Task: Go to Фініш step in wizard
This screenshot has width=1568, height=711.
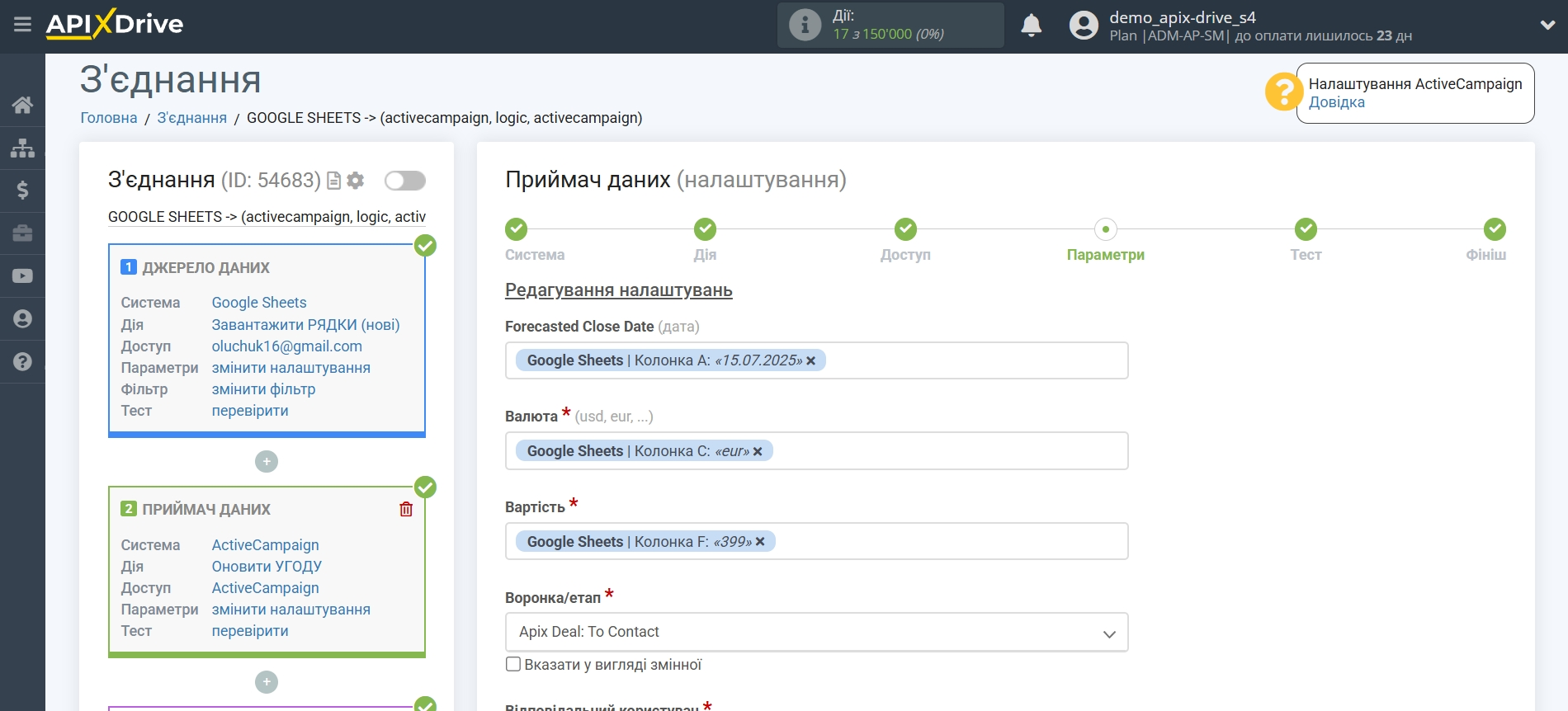Action: point(1495,229)
